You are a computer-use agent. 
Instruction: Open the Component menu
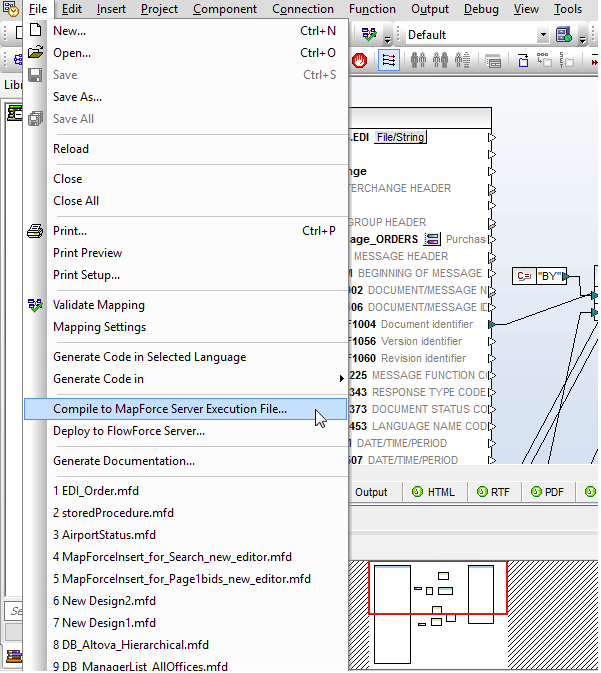coord(225,9)
